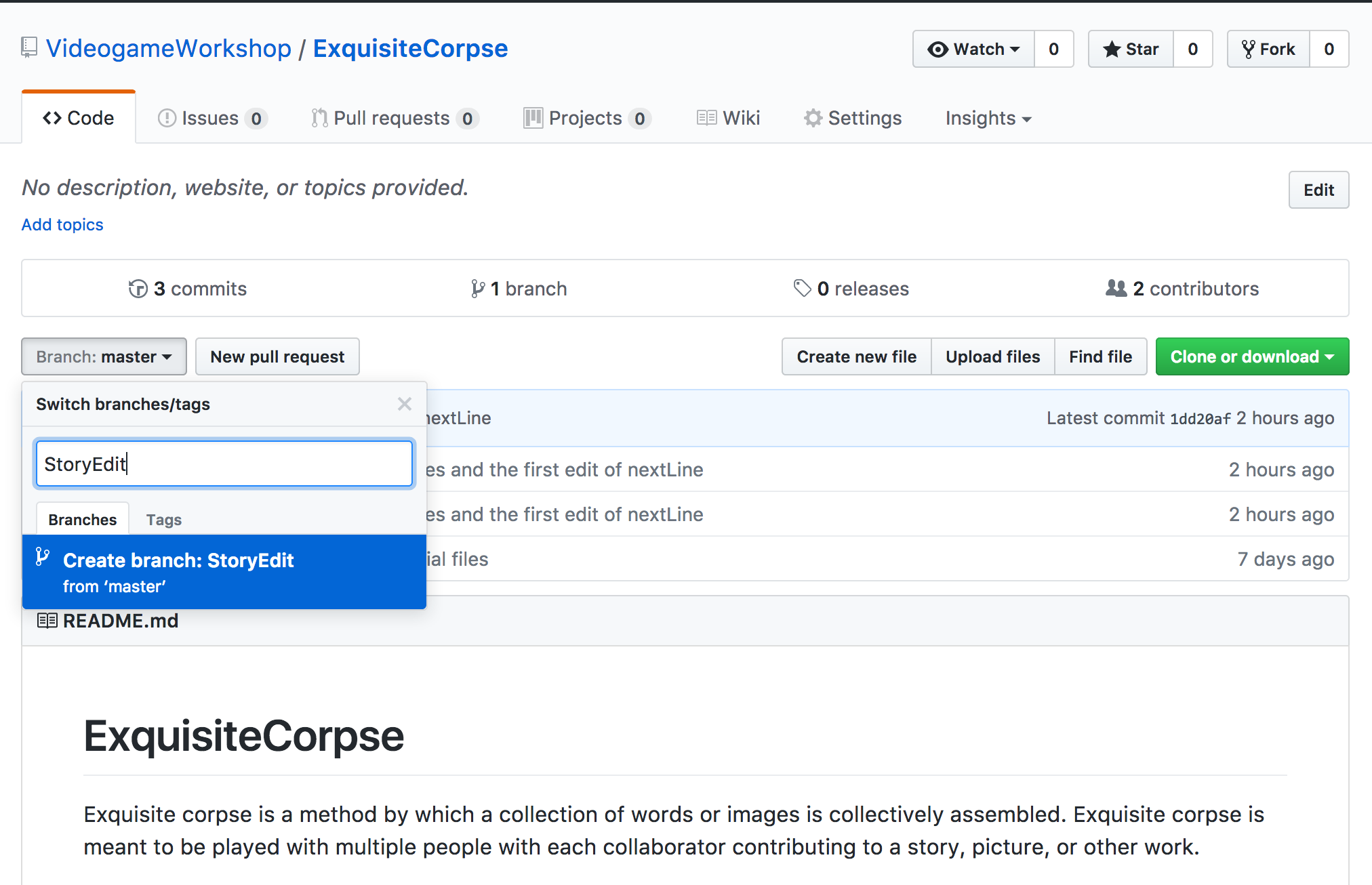View 0 releases link
Screen dimensions: 1372x885
[x=851, y=289]
